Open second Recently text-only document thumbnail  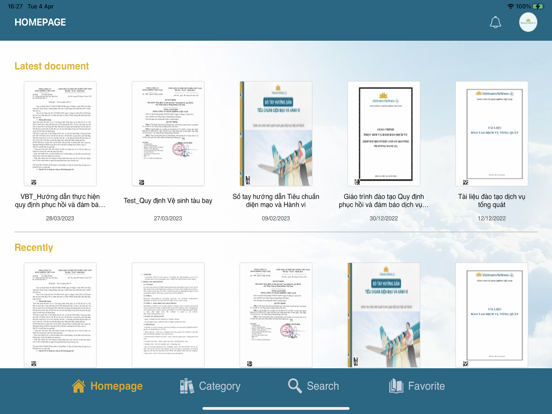168,315
